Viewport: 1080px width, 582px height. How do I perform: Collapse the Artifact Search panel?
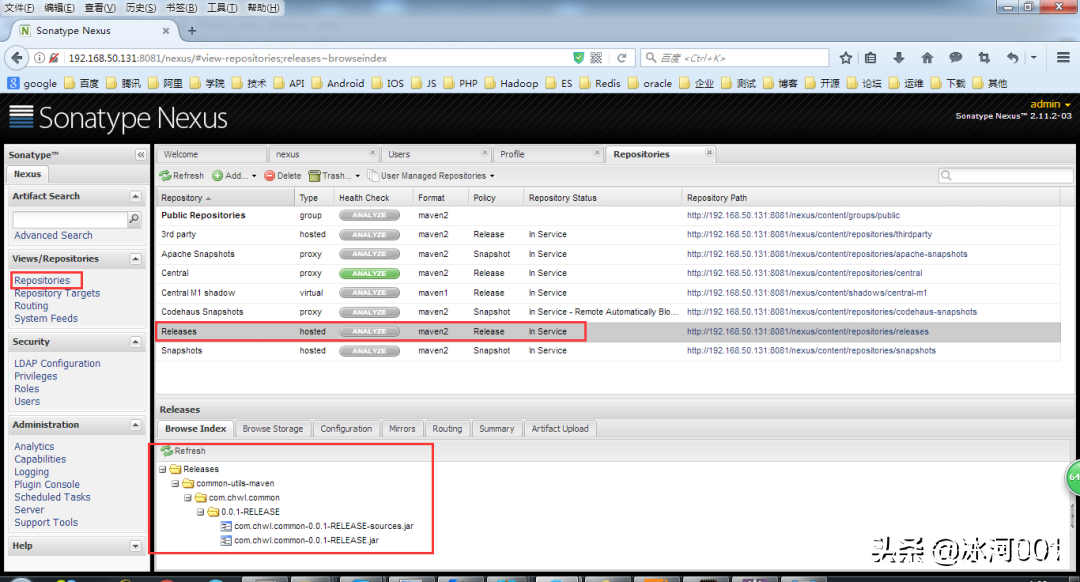pyautogui.click(x=136, y=196)
